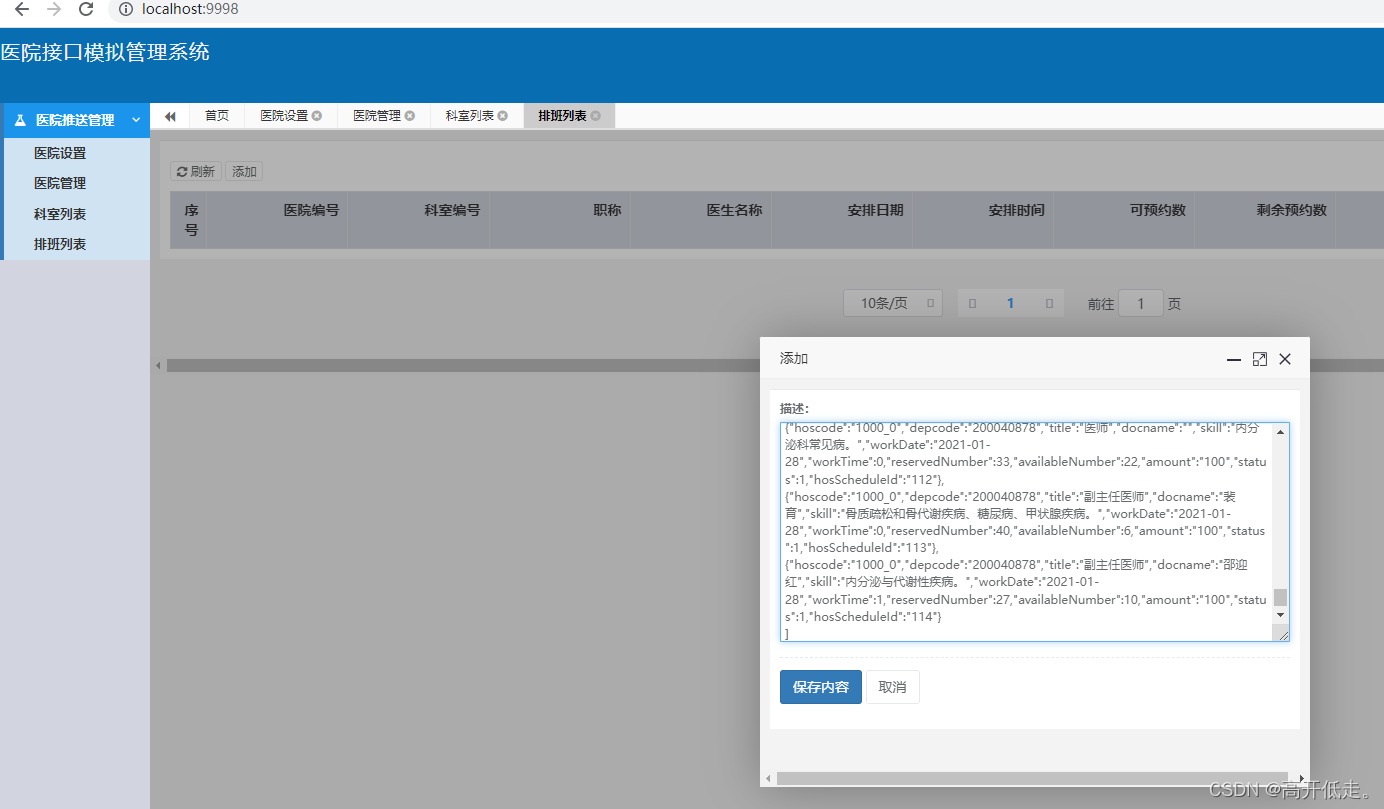Image resolution: width=1384 pixels, height=809 pixels.
Task: Click the previous page arrow
Action: click(972, 303)
